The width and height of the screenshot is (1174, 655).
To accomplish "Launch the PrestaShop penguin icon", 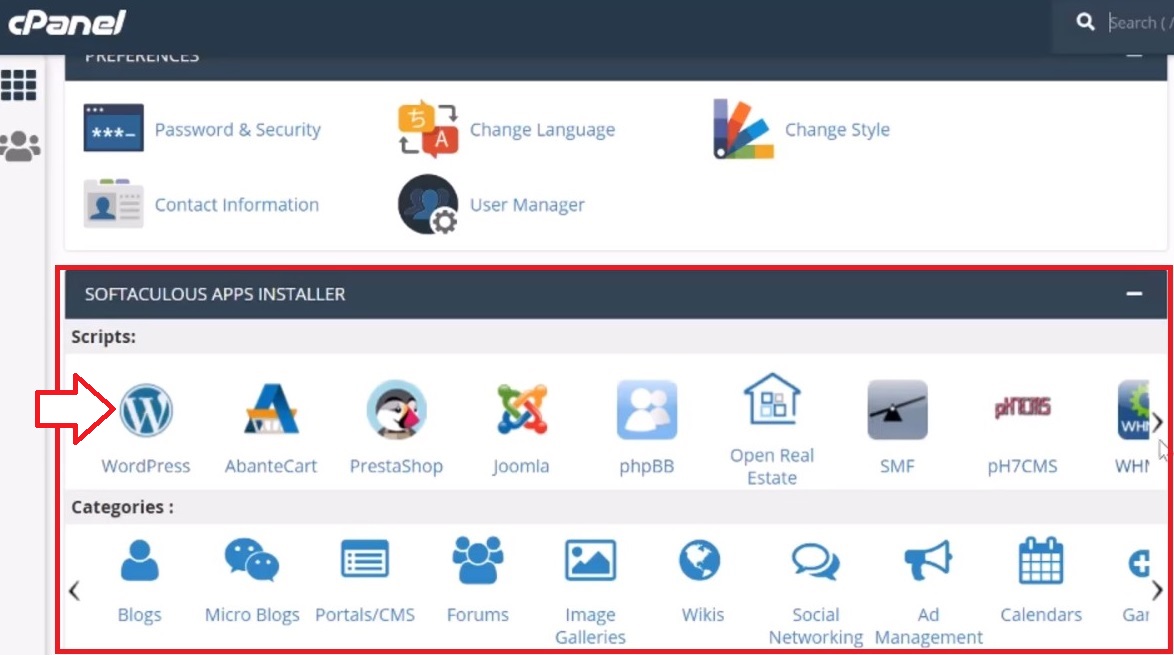I will (x=397, y=409).
